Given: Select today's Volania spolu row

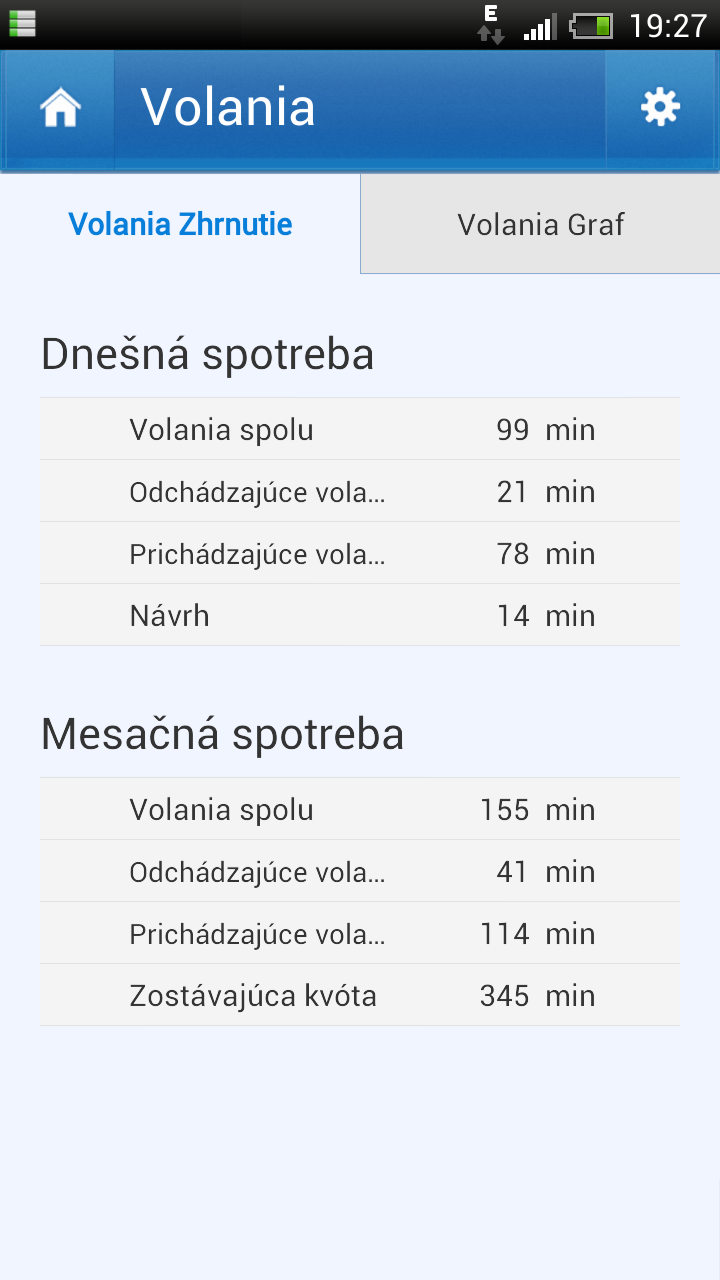Looking at the screenshot, I should click(360, 430).
